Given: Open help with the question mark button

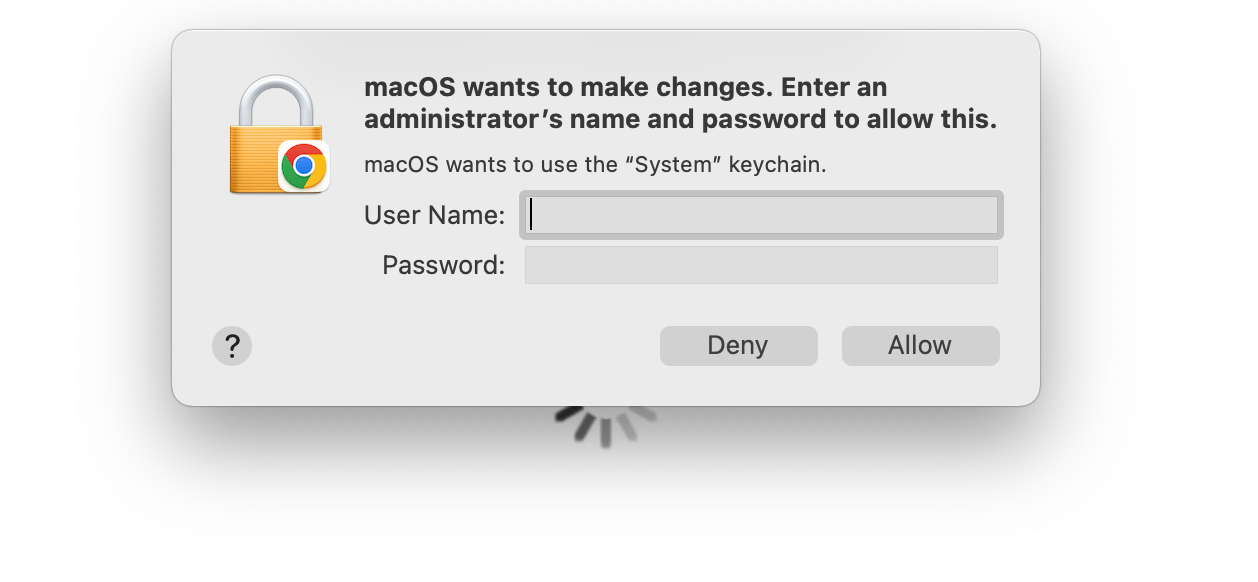Looking at the screenshot, I should (232, 346).
